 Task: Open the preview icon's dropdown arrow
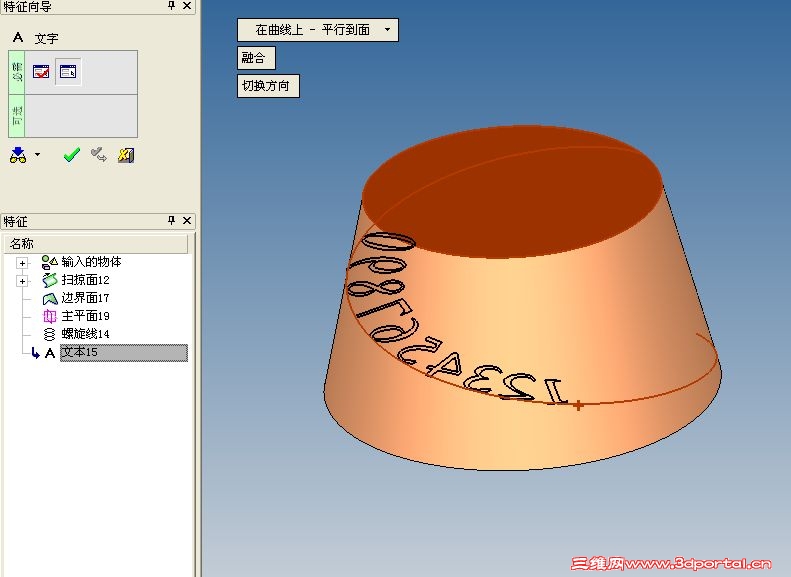coord(37,154)
